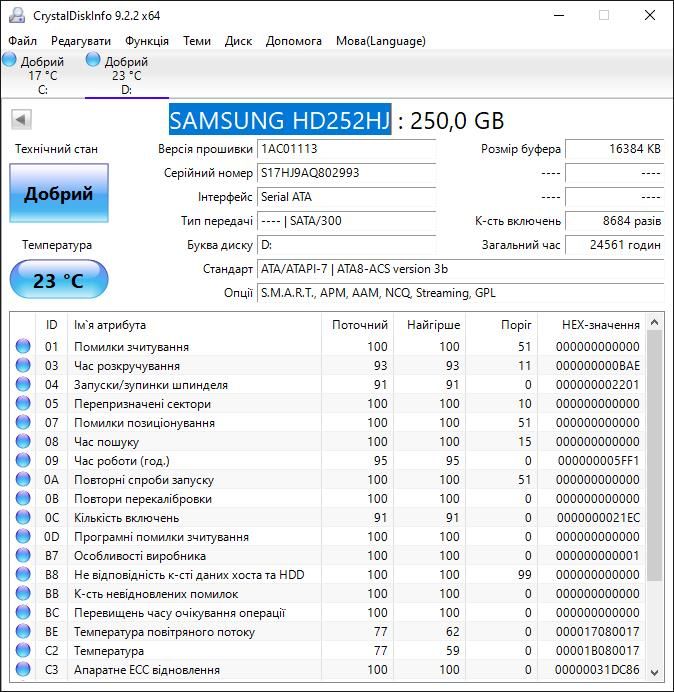Select the Помилки зчитування attribute row

click(328, 346)
